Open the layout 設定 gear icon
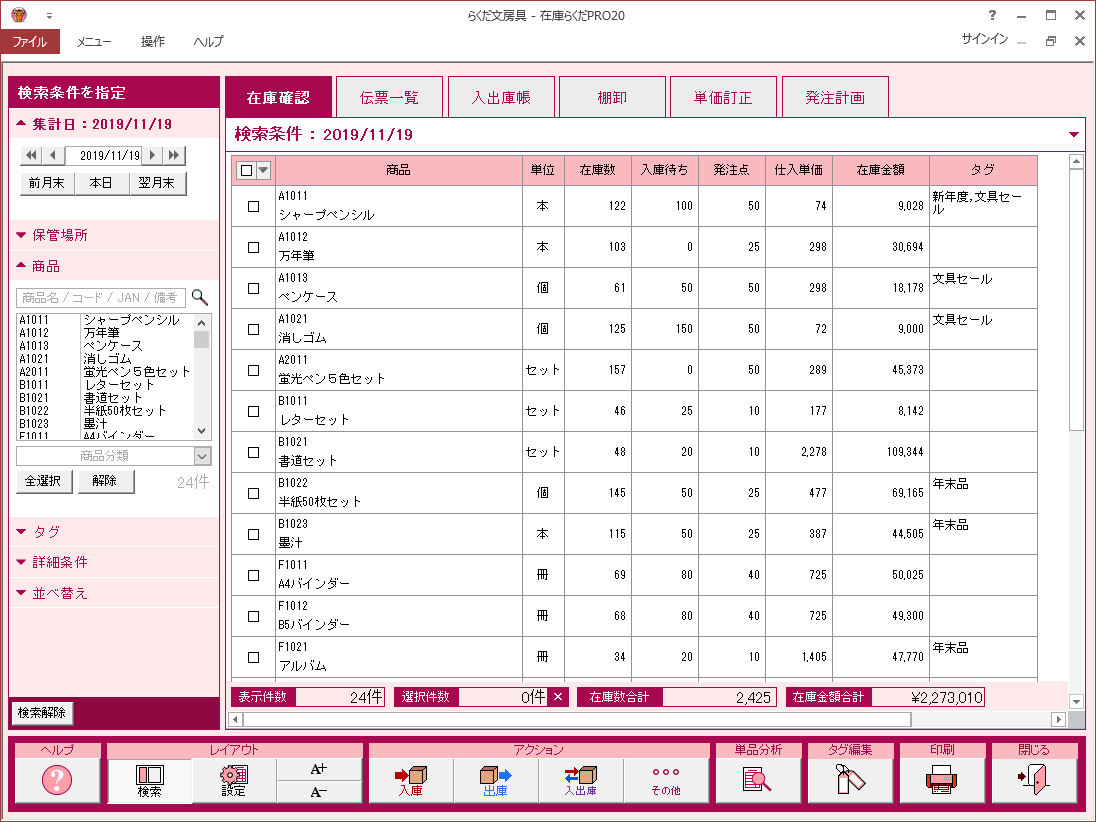 tap(234, 780)
